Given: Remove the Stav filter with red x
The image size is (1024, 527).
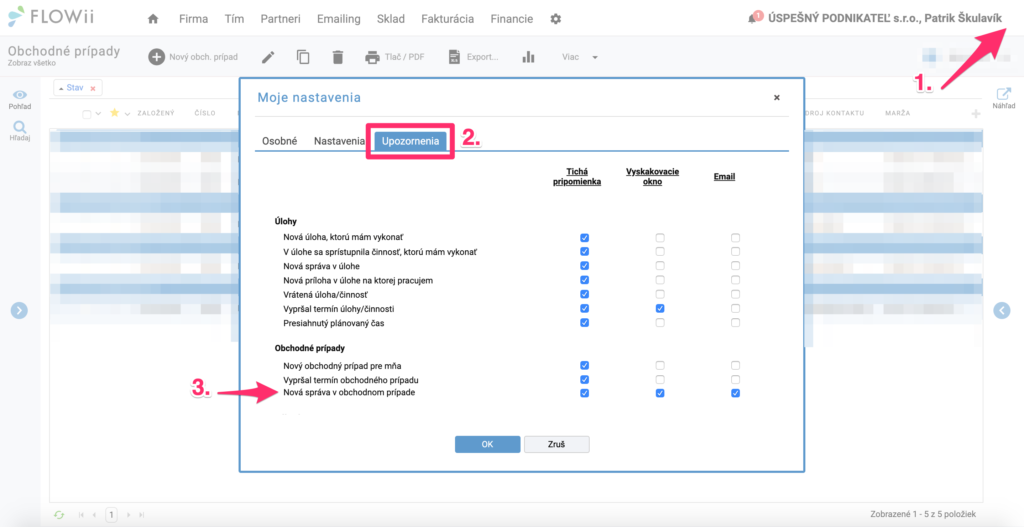Looking at the screenshot, I should pos(93,88).
